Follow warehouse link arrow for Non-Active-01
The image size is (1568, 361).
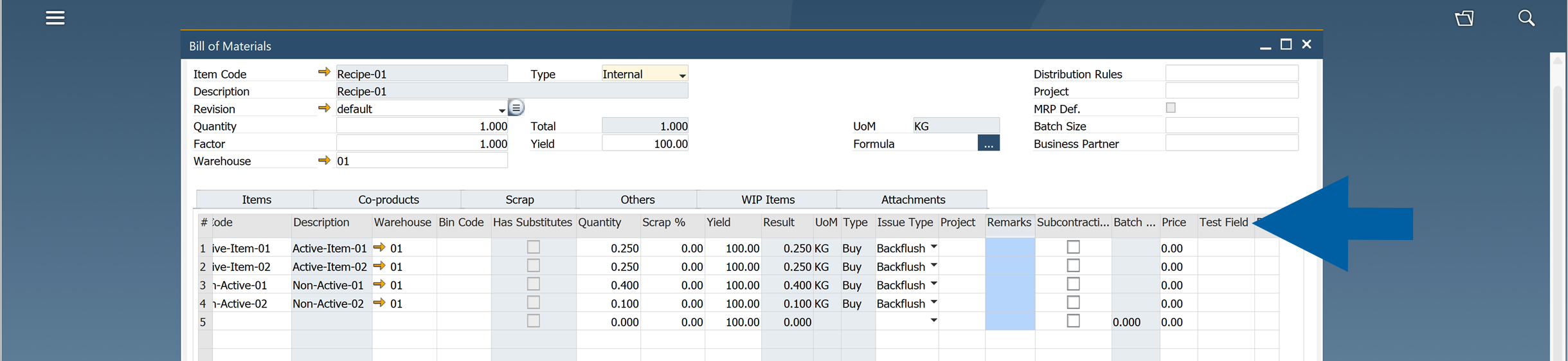point(379,284)
